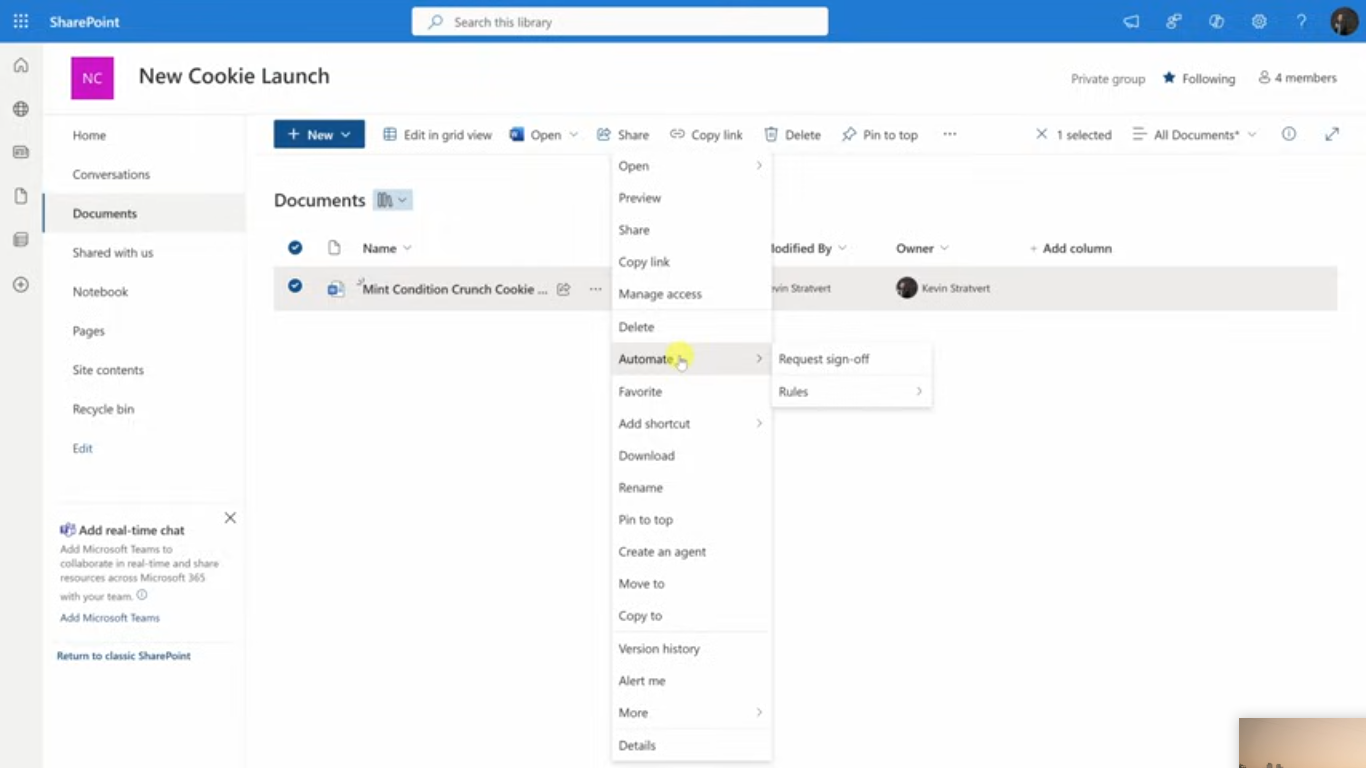This screenshot has width=1366, height=768.
Task: Click the info icon after 'with your team'
Action: tap(142, 595)
